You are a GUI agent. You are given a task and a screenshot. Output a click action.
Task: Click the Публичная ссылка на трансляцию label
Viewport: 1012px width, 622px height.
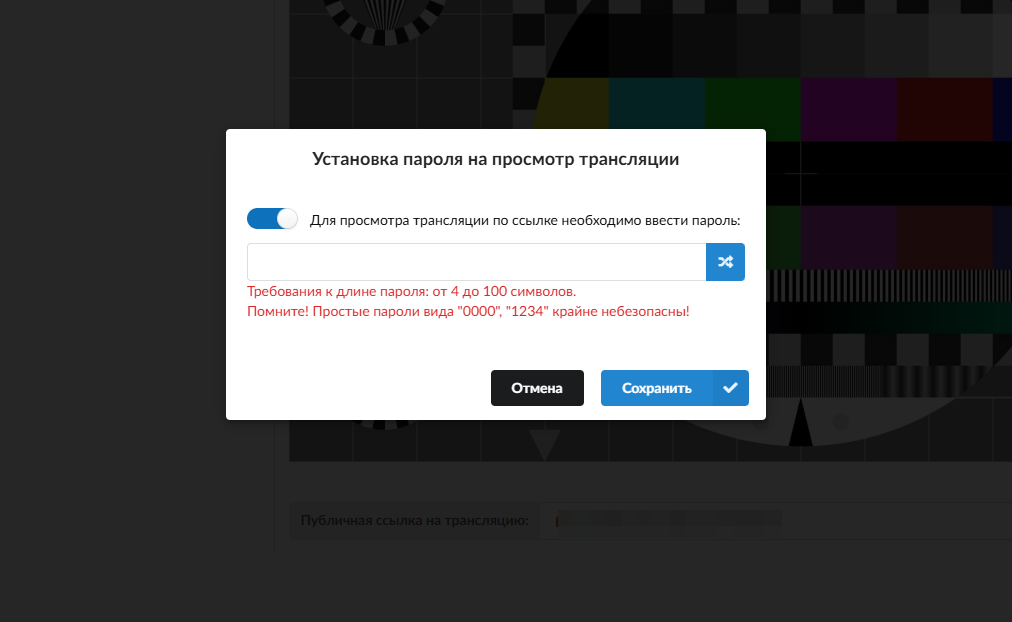pos(414,521)
